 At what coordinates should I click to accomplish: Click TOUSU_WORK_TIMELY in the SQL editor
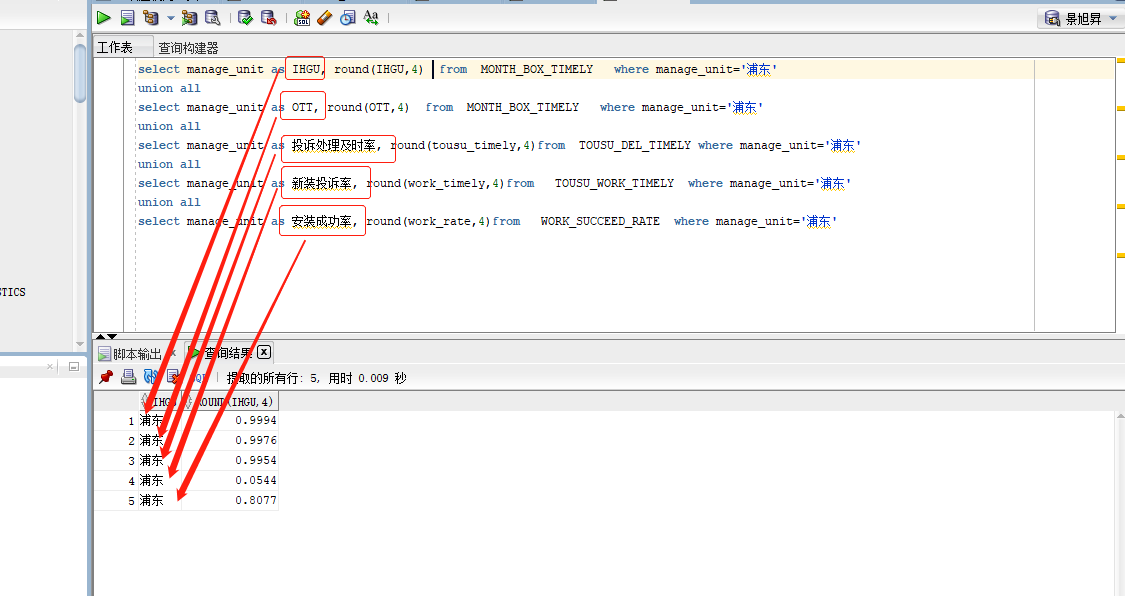[614, 184]
